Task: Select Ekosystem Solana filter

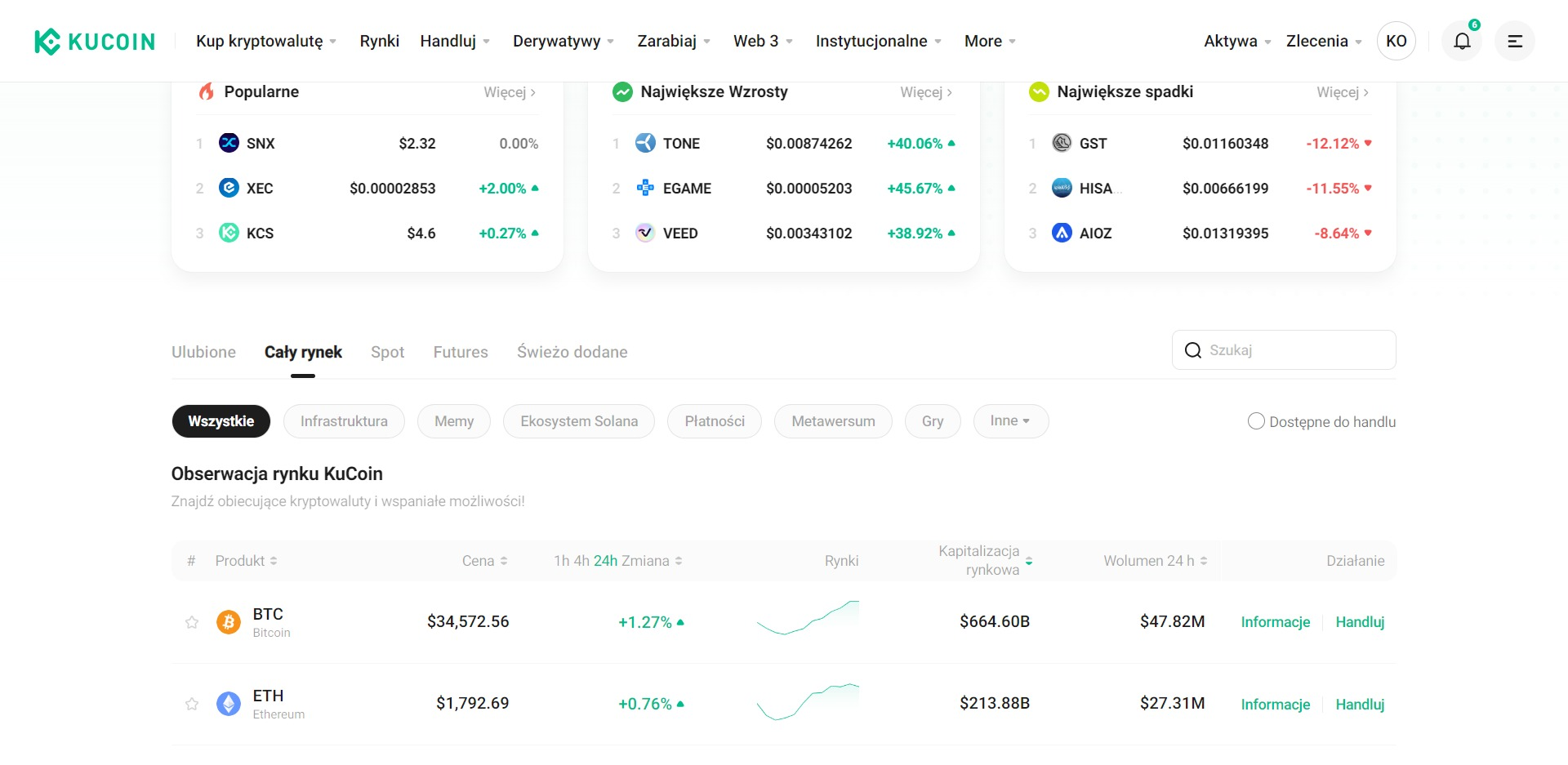Action: pos(579,421)
